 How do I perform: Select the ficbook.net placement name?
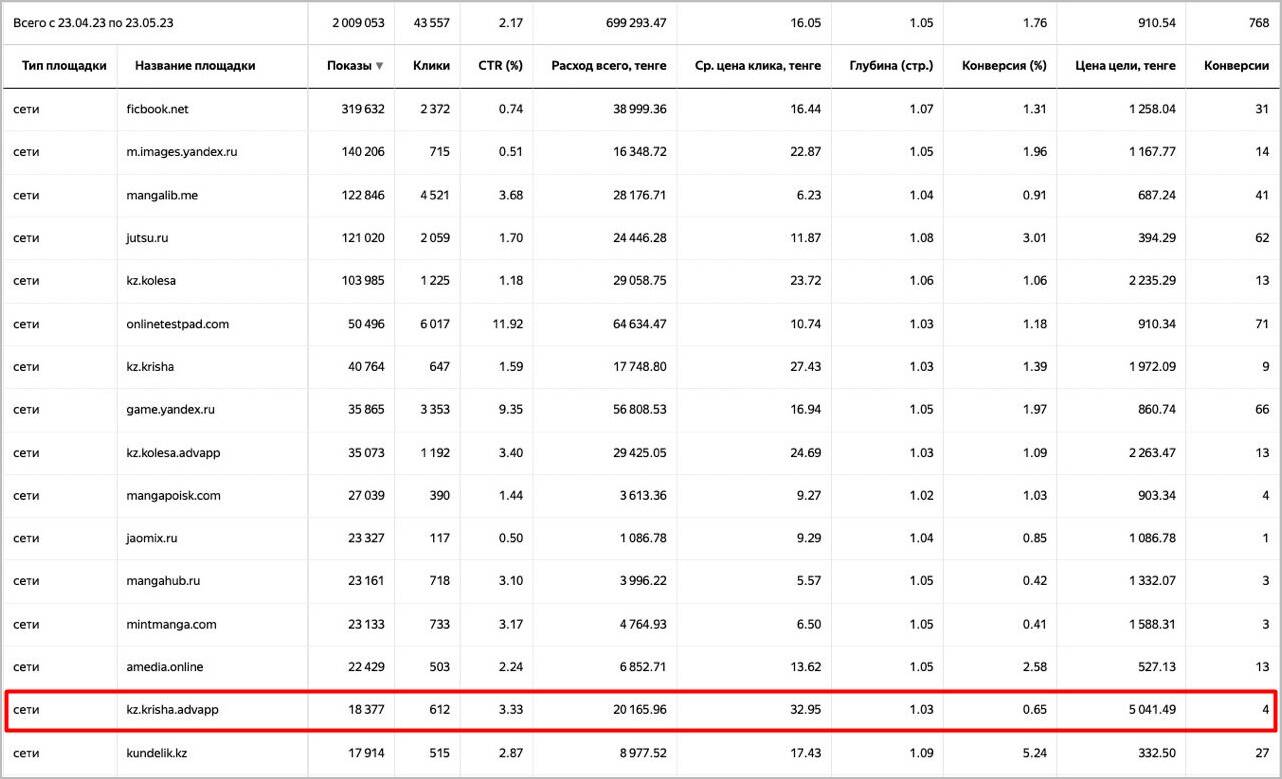click(158, 109)
